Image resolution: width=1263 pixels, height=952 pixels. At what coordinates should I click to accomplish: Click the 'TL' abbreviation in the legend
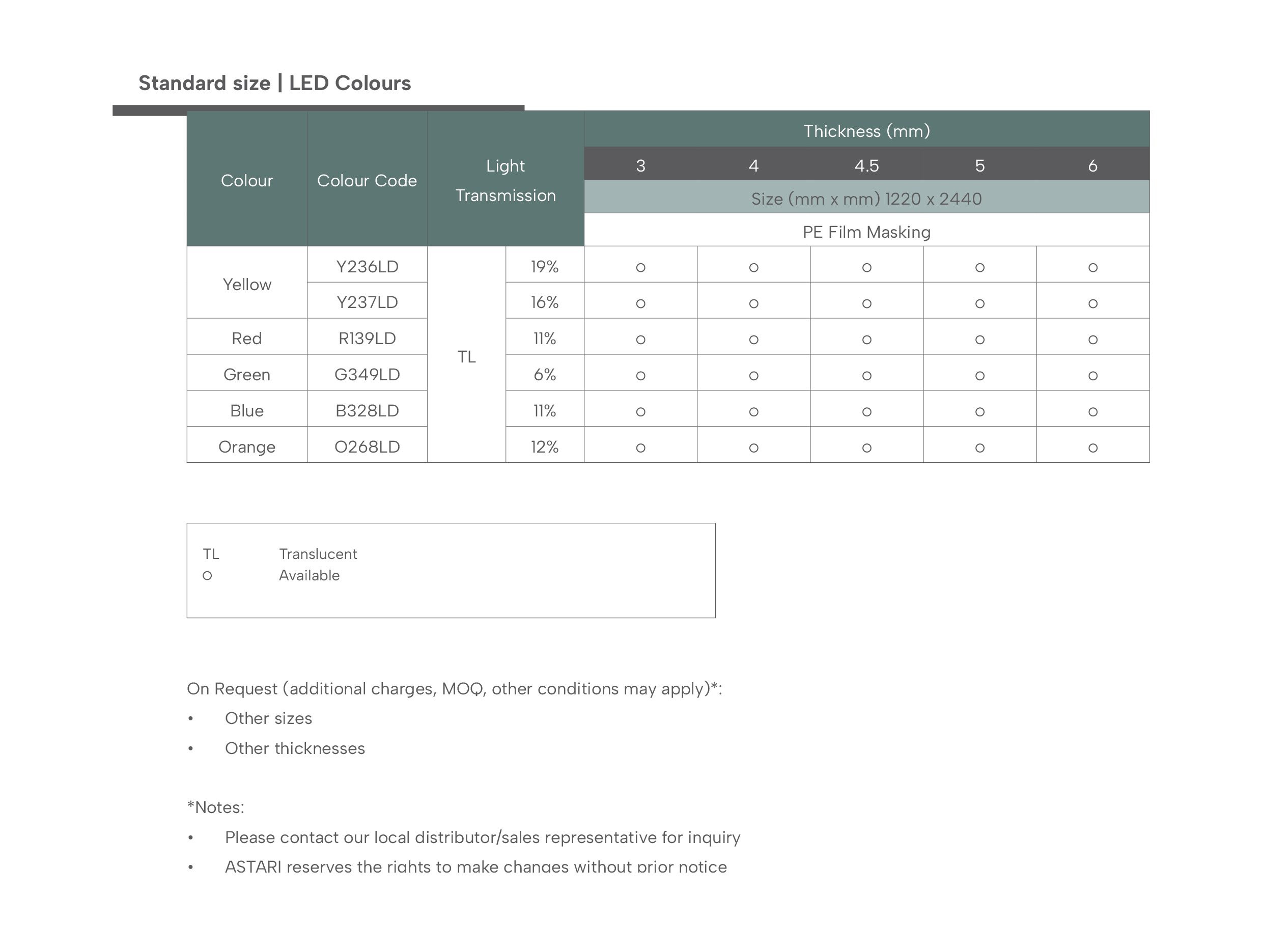click(211, 554)
